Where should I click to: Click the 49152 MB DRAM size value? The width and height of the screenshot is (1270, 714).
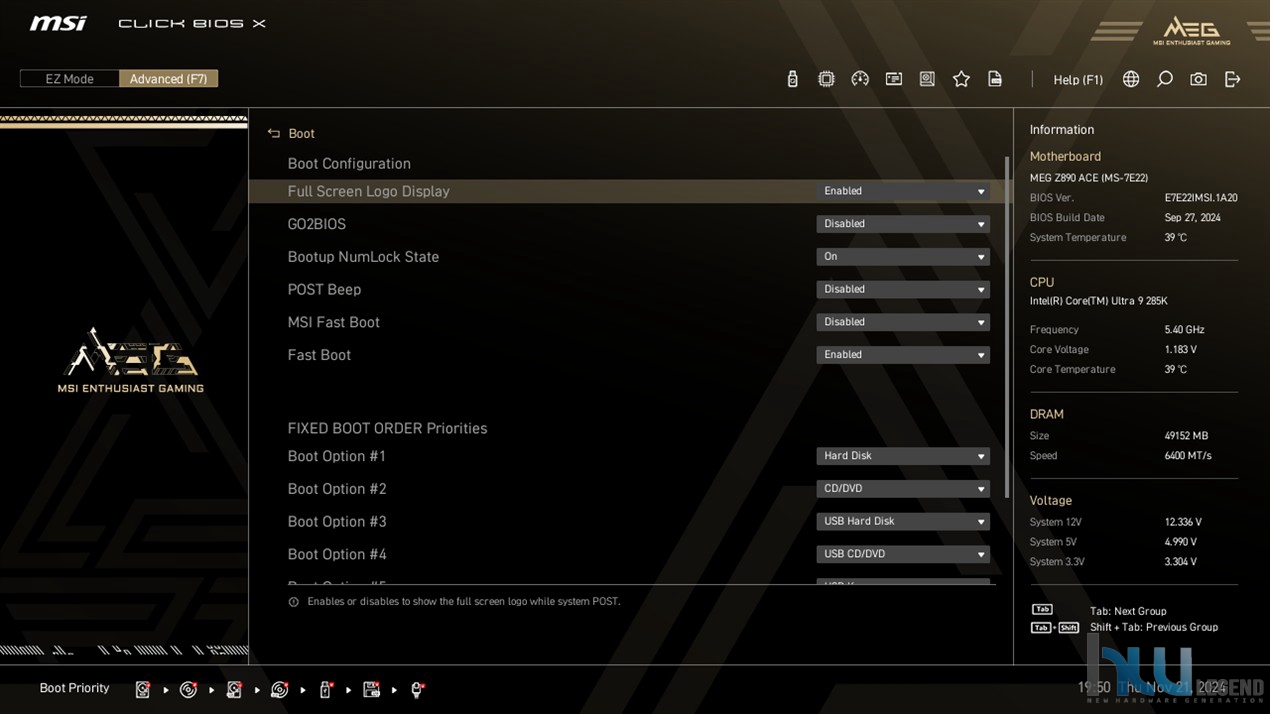coord(1186,436)
